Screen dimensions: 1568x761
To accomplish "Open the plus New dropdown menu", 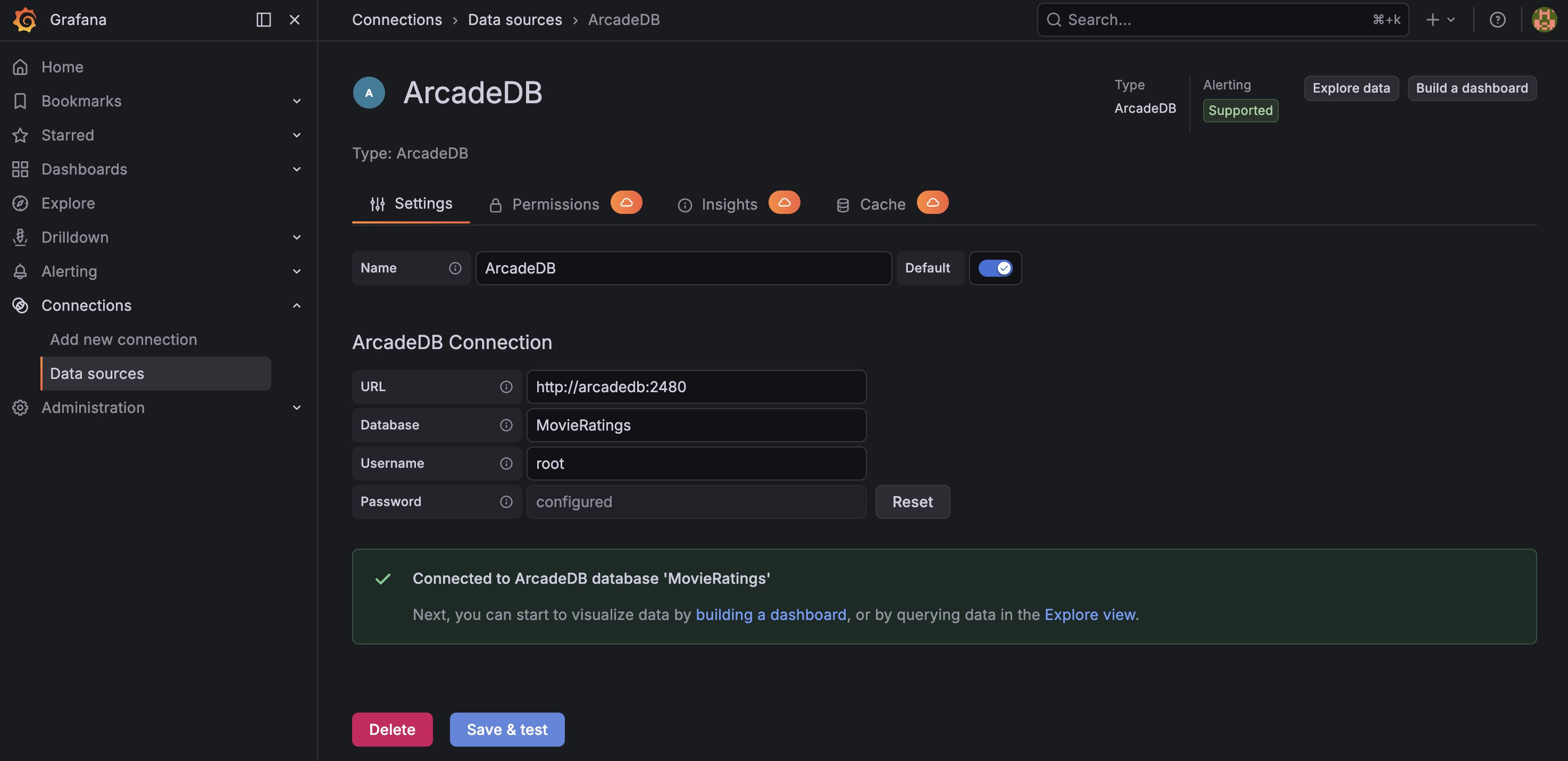I will tap(1440, 20).
